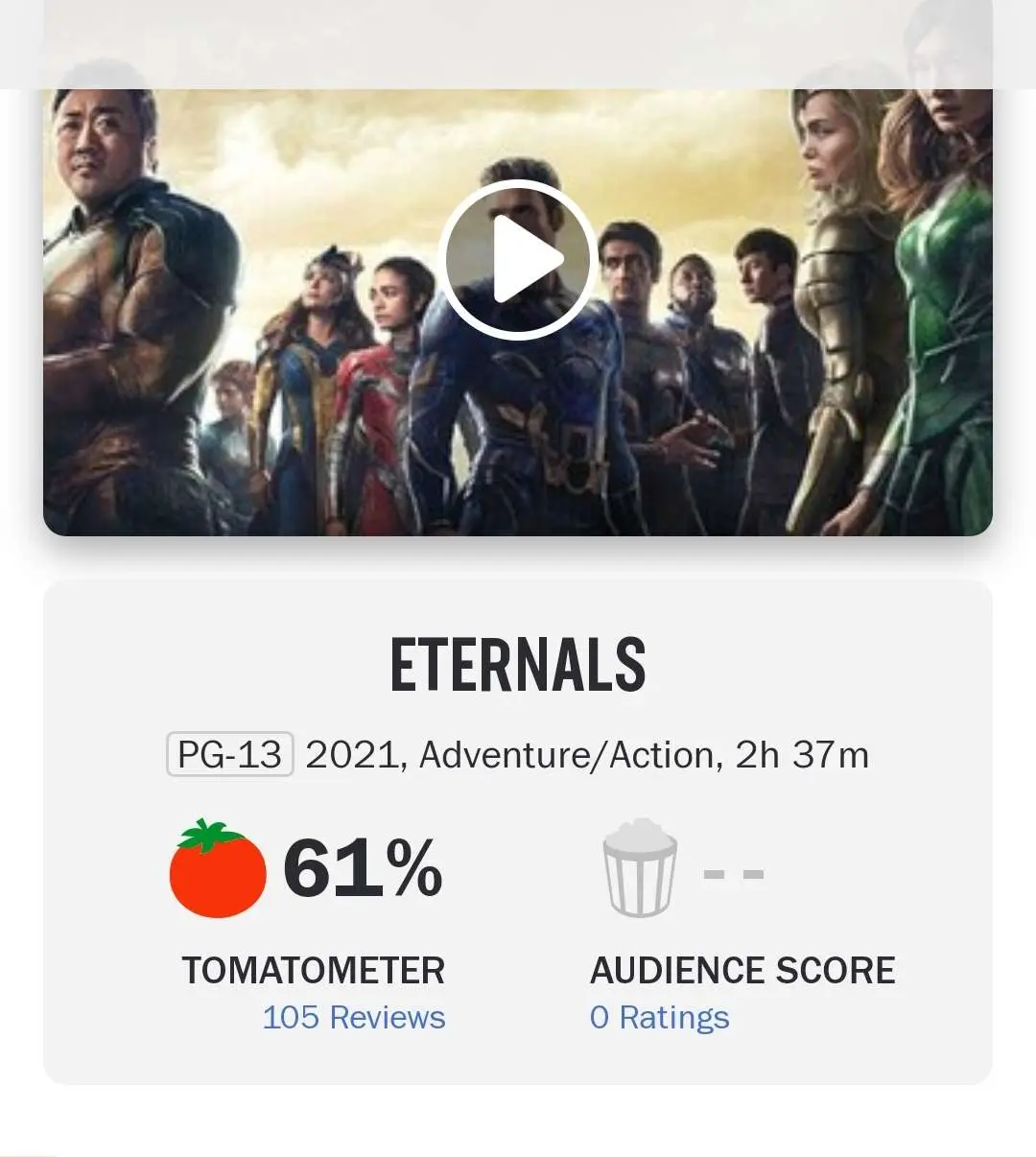Tap the 61% Tomatometer score

363,869
